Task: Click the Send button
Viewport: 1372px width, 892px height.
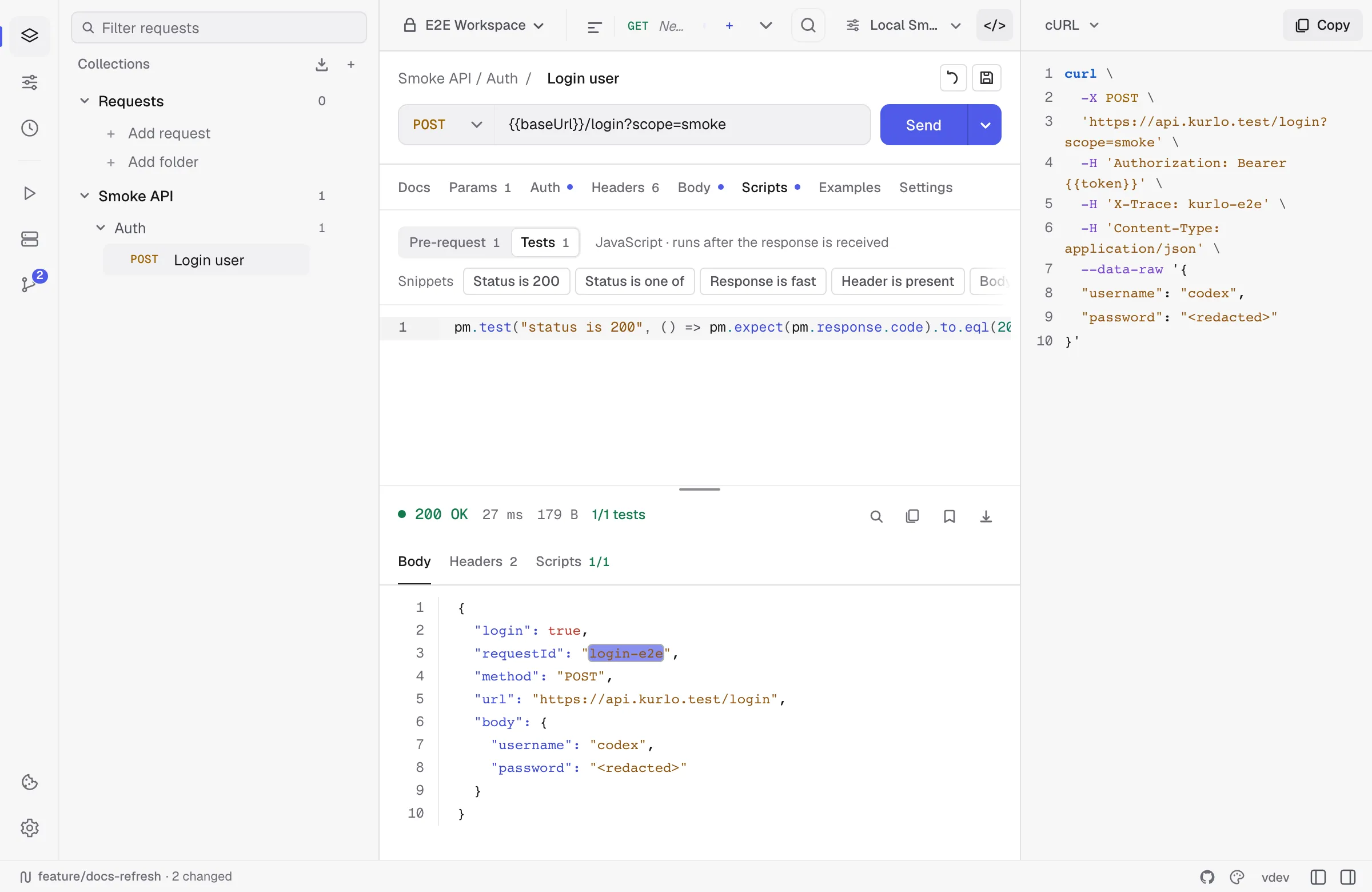Action: (x=923, y=125)
